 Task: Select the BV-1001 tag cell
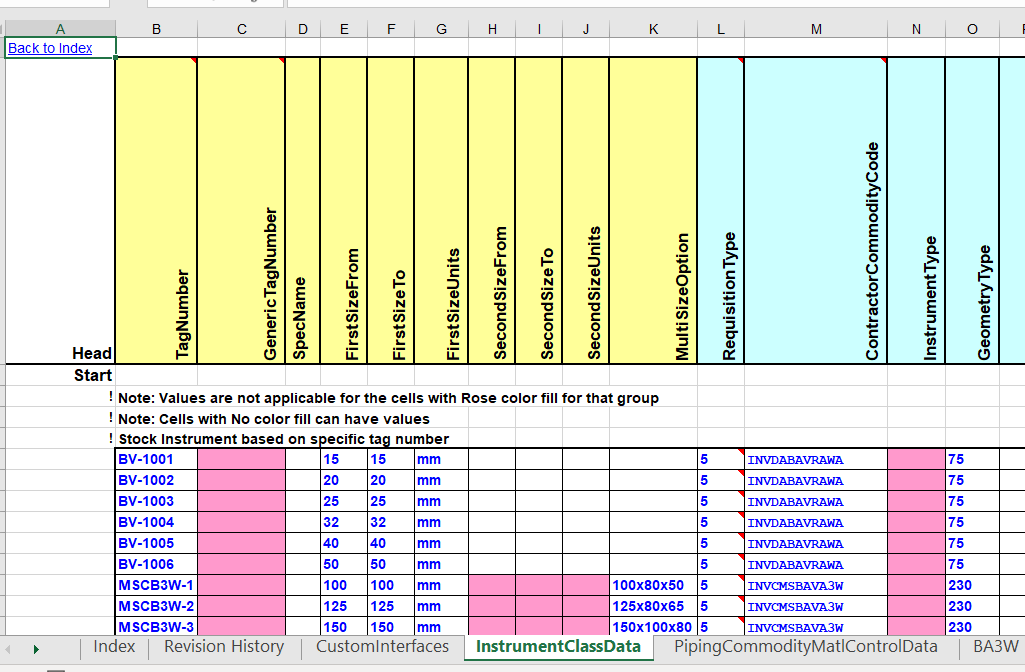(156, 459)
